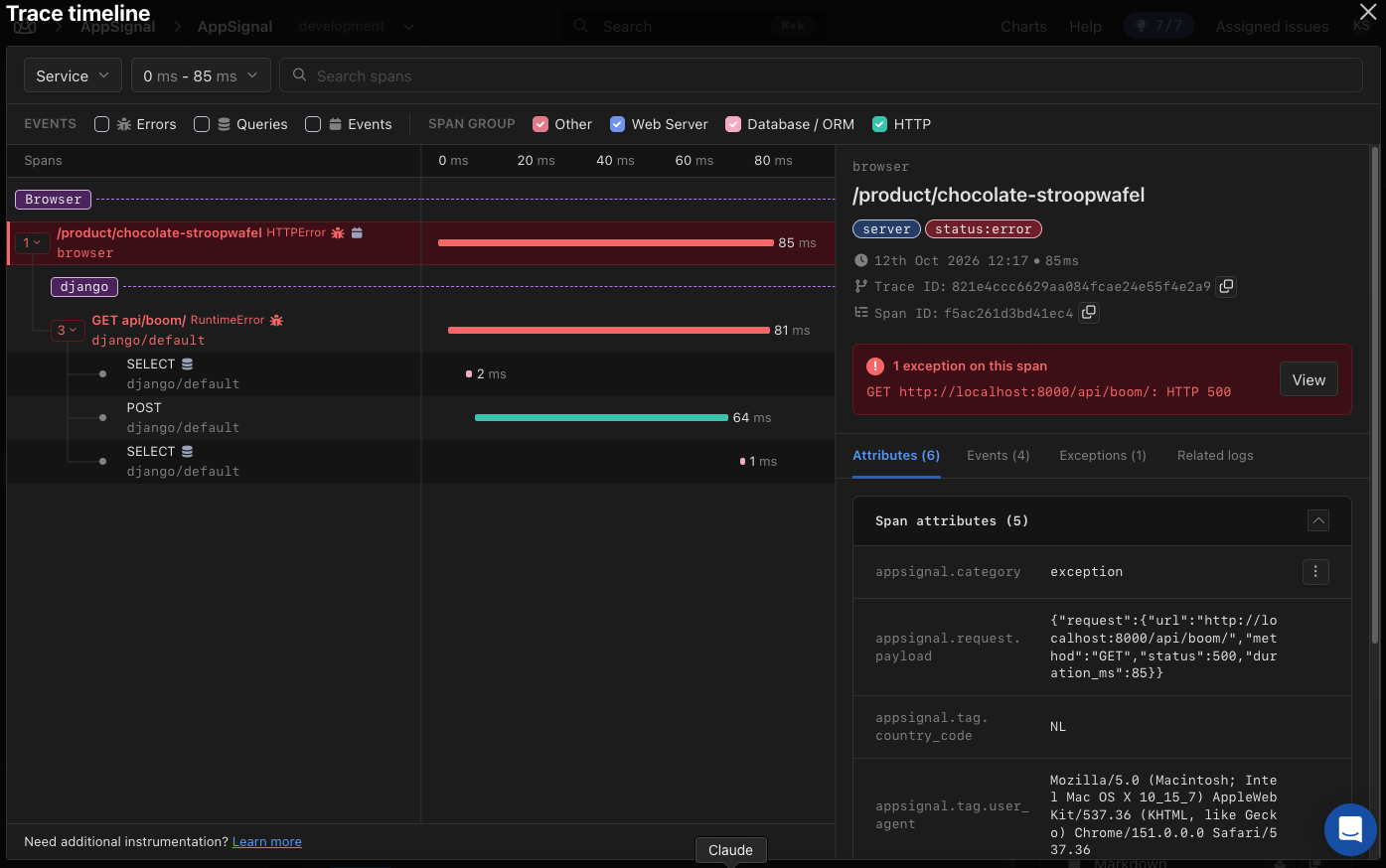Uncheck the HTTP span group
This screenshot has width=1386, height=868.
click(x=879, y=124)
